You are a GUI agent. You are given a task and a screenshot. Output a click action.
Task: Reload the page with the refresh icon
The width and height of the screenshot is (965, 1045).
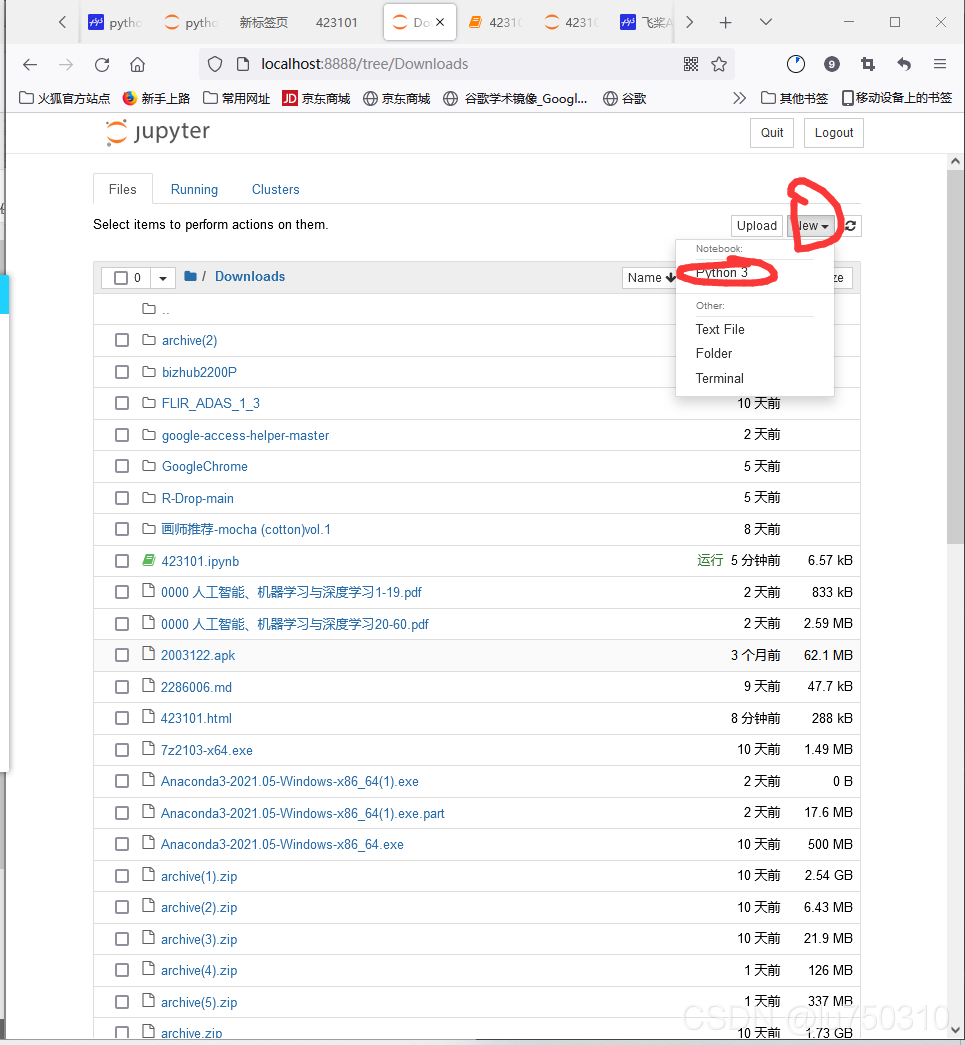102,65
